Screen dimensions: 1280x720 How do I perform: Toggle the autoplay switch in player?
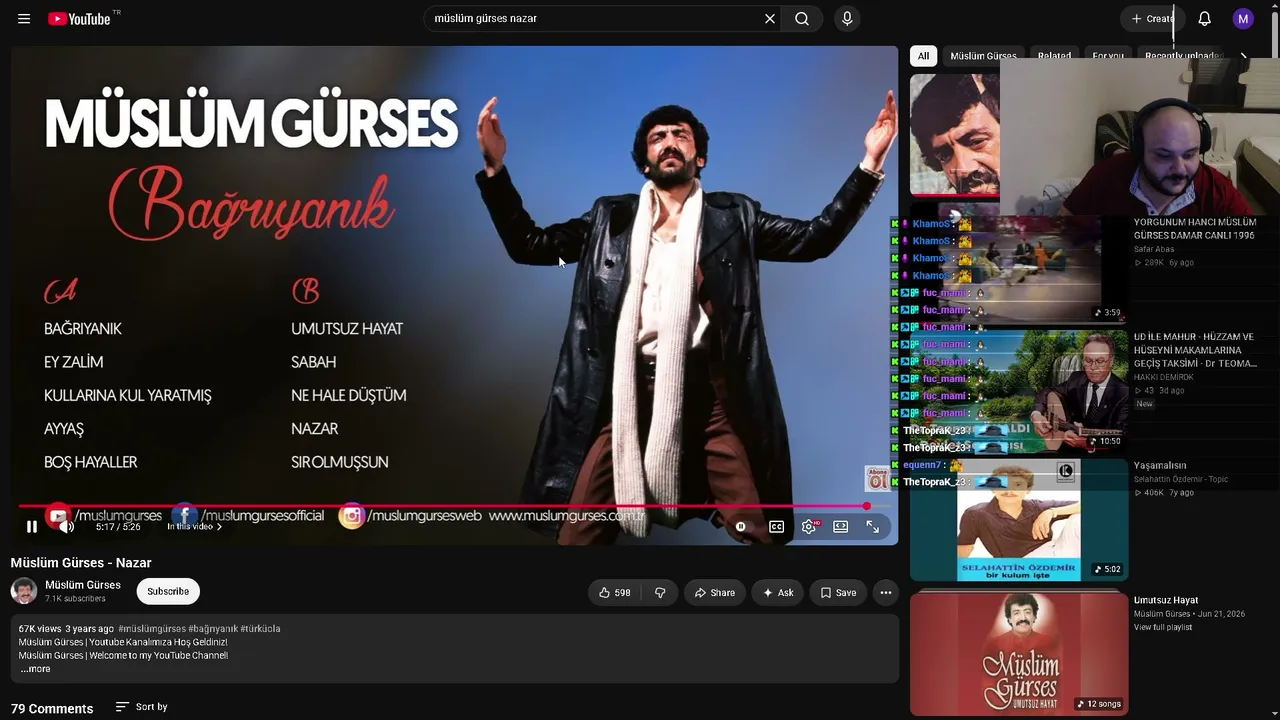pyautogui.click(x=741, y=527)
